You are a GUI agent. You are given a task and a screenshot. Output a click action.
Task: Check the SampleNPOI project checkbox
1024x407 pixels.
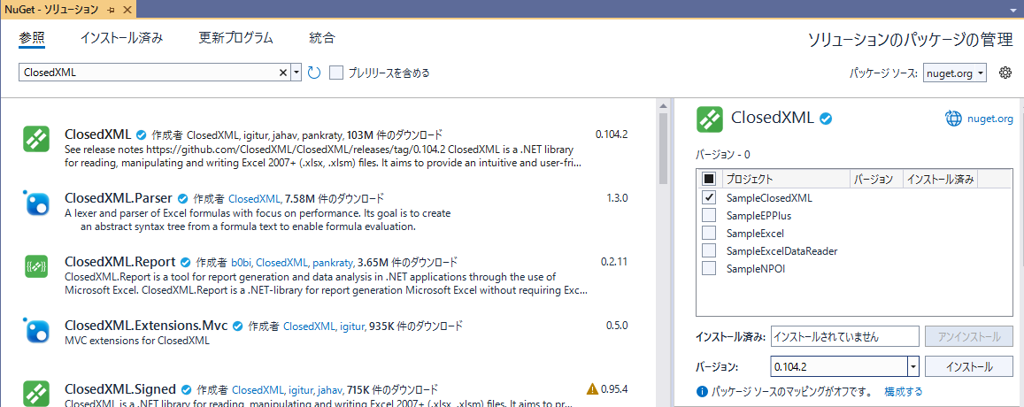tap(709, 269)
